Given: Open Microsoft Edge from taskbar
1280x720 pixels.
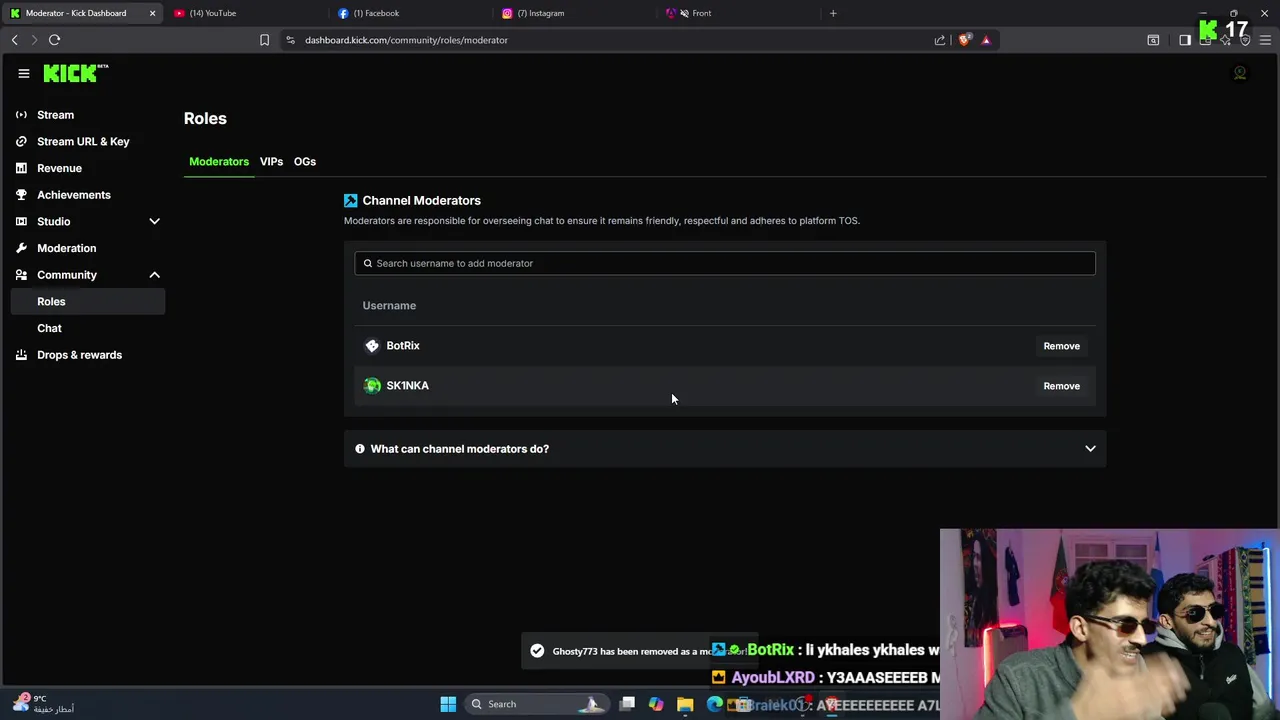Looking at the screenshot, I should click(714, 704).
